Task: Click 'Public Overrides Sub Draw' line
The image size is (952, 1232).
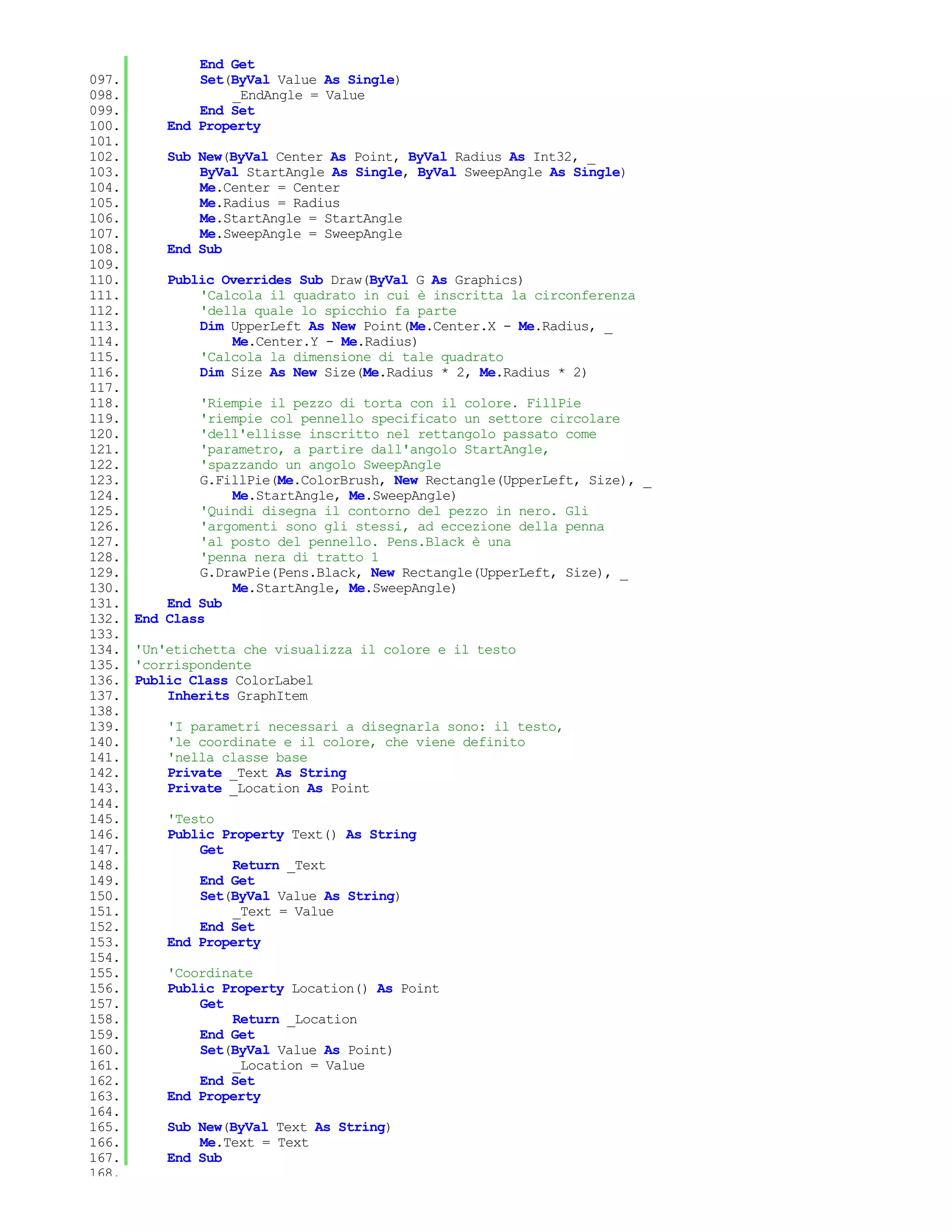Action: [x=345, y=280]
